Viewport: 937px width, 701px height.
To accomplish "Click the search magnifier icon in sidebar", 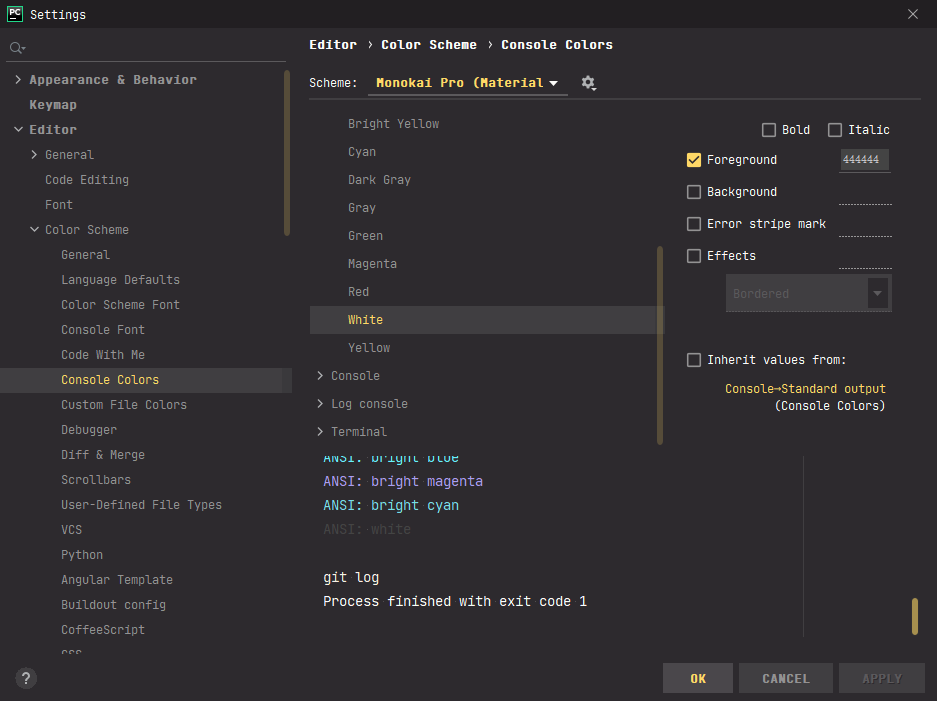I will [x=16, y=48].
